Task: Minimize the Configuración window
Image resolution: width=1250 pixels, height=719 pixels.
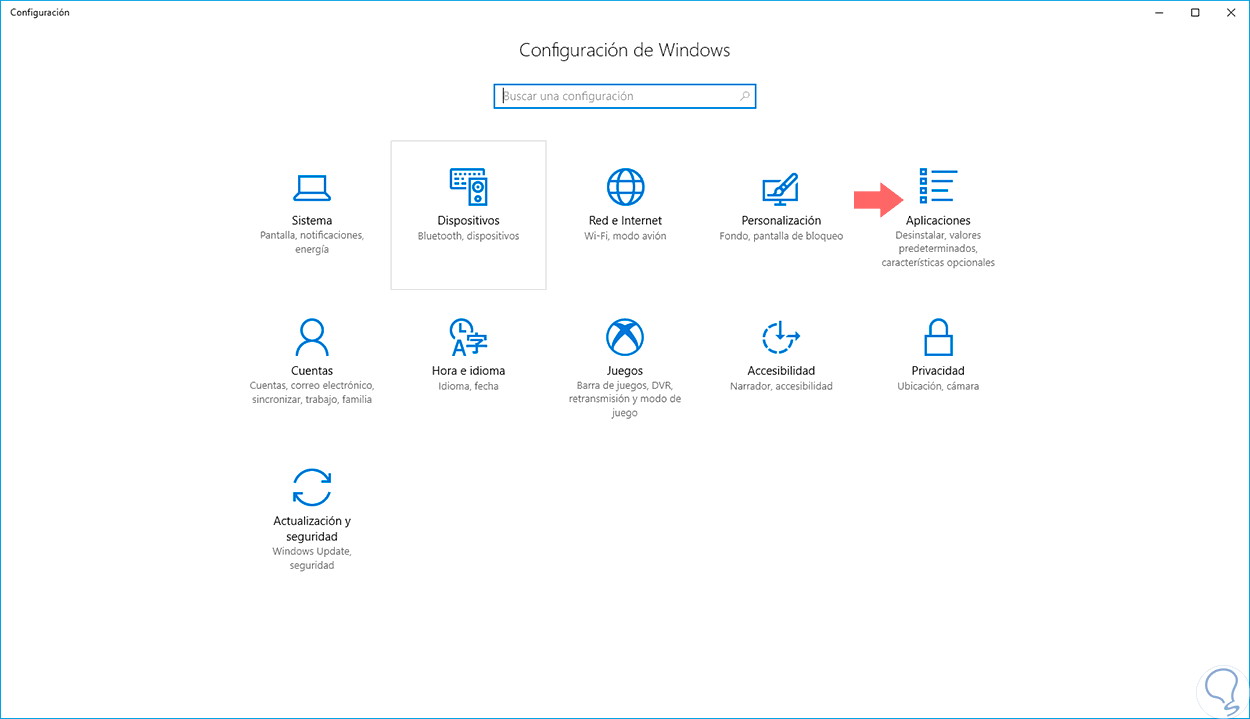Action: pyautogui.click(x=1159, y=13)
